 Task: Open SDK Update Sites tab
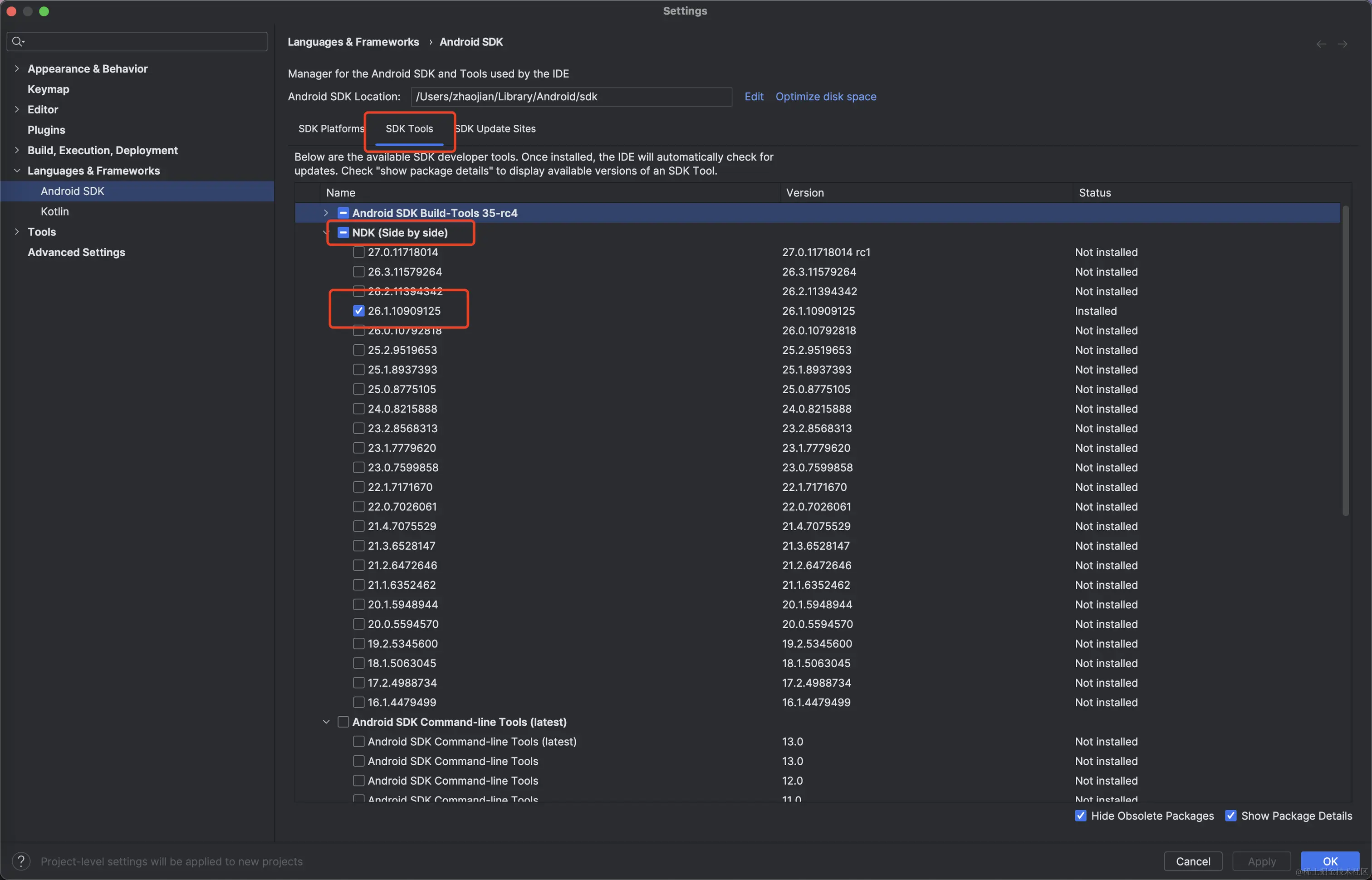tap(495, 128)
